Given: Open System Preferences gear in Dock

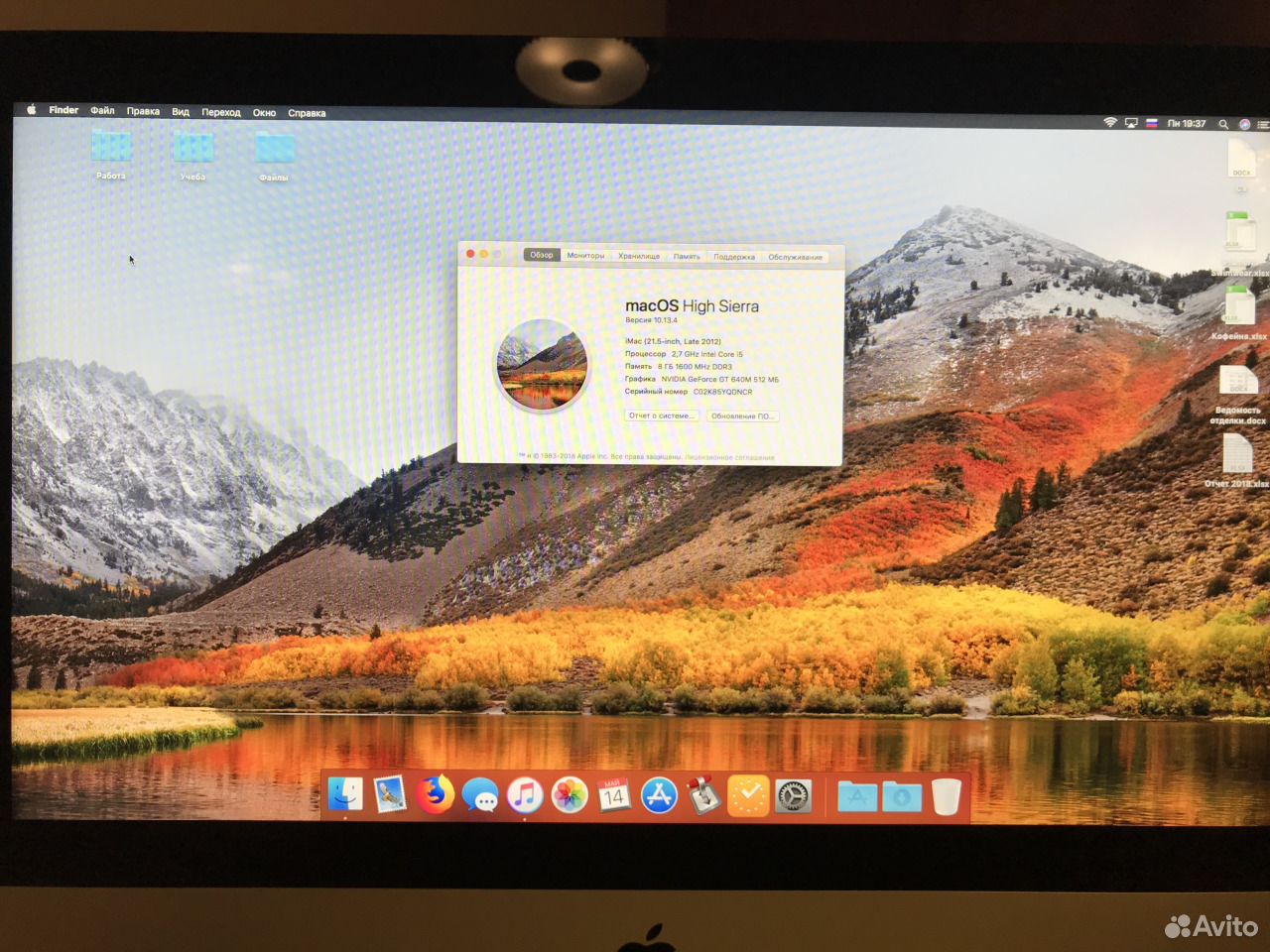Looking at the screenshot, I should tap(794, 795).
